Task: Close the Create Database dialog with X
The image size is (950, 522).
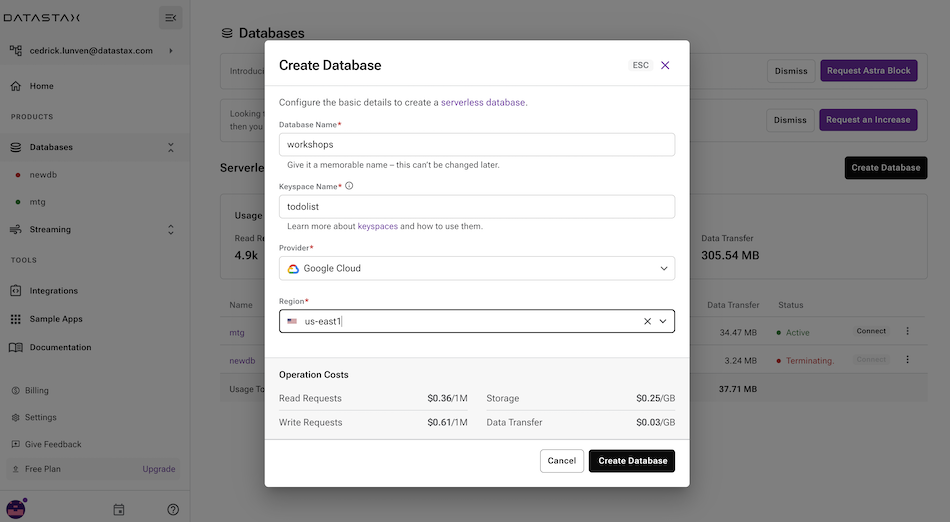Action: pos(665,65)
